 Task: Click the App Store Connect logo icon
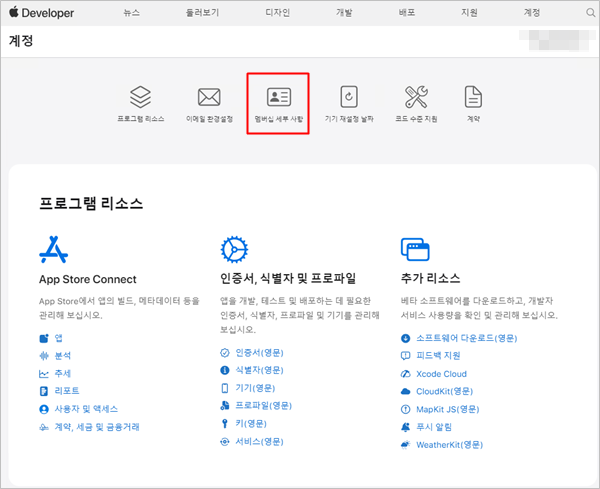click(x=54, y=249)
